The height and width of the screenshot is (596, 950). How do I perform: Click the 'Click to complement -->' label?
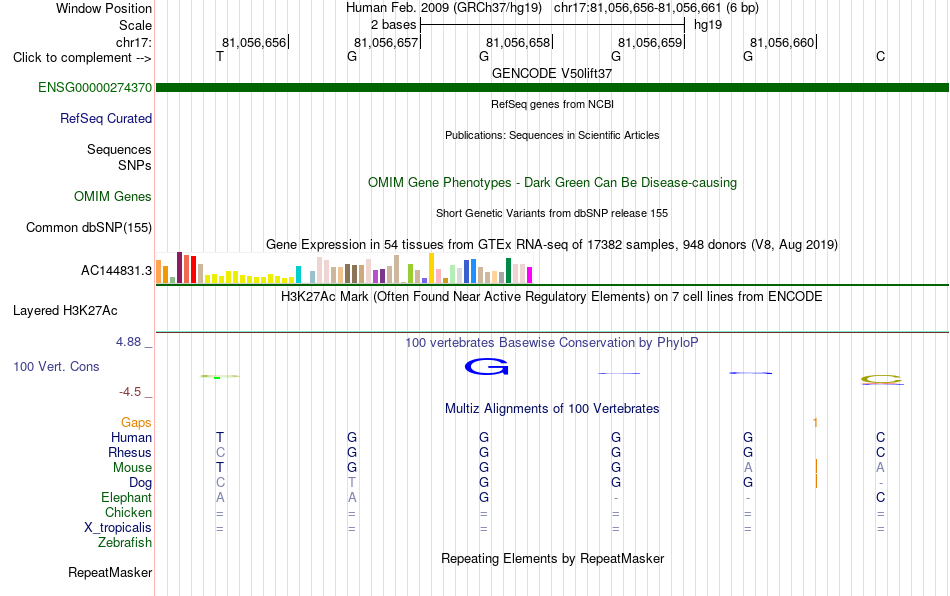click(82, 58)
